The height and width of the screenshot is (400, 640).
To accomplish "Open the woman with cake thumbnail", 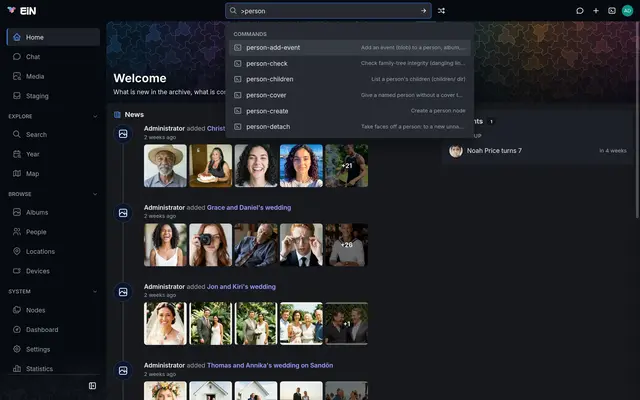I will pos(211,166).
